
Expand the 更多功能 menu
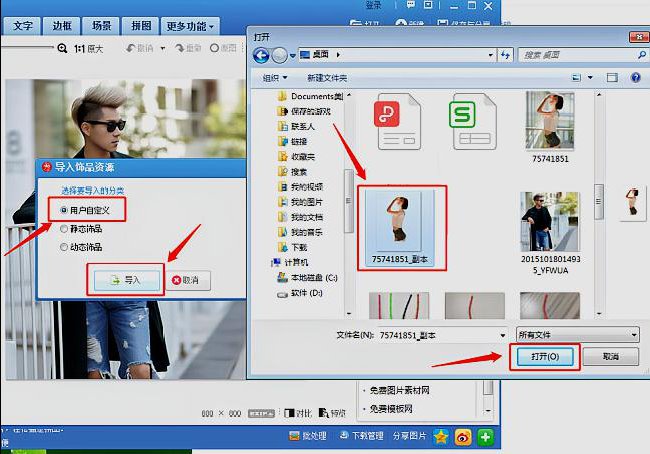(190, 26)
